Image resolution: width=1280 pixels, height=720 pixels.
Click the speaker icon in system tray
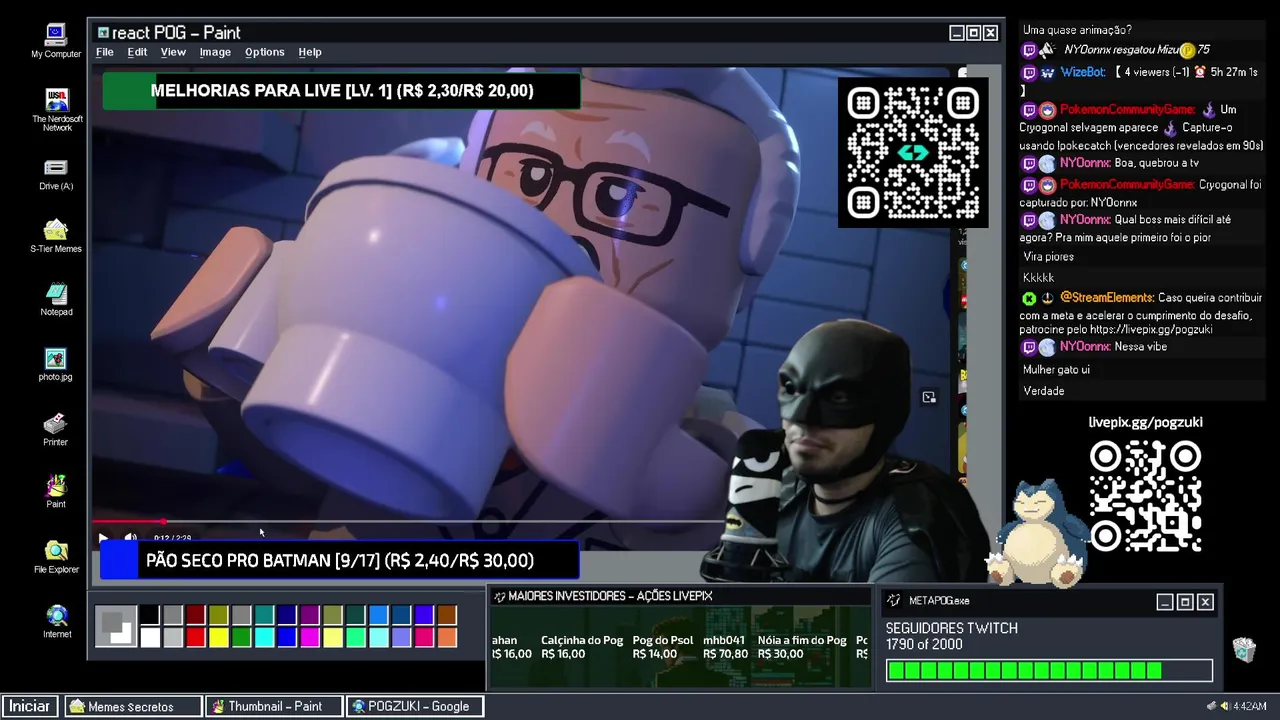click(x=1224, y=706)
